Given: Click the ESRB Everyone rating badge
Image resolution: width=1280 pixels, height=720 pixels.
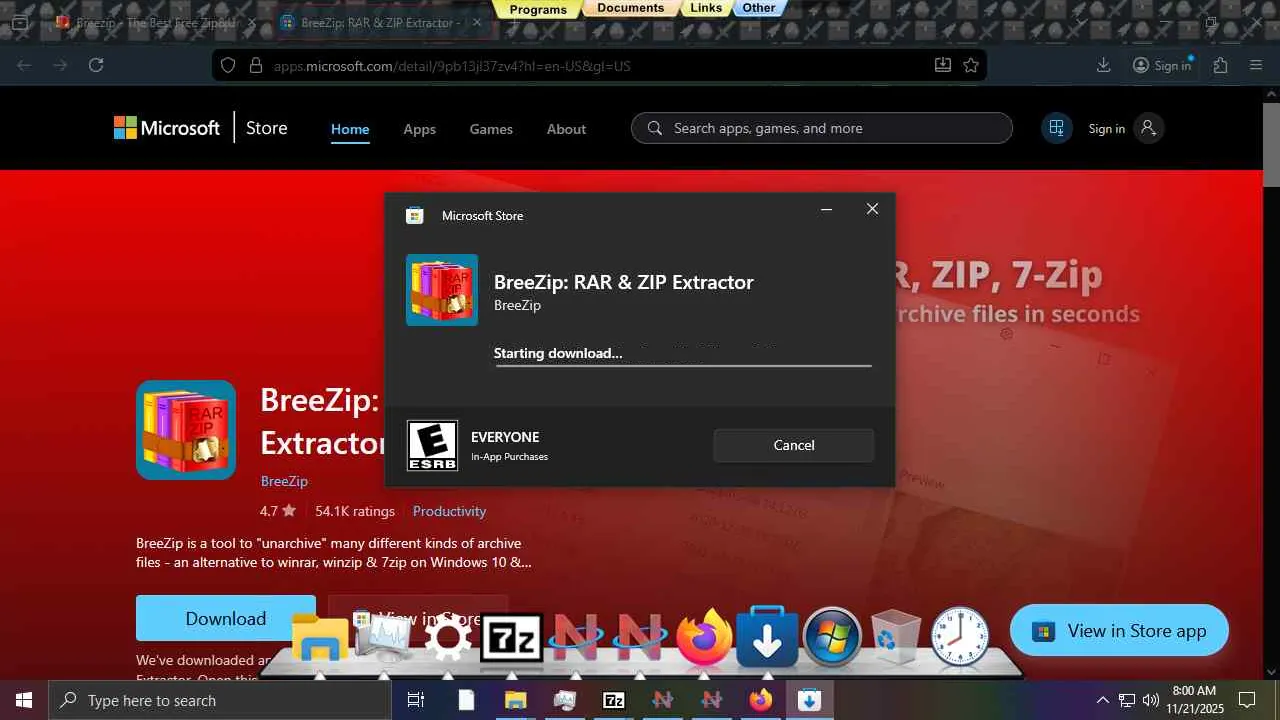Looking at the screenshot, I should tap(432, 445).
